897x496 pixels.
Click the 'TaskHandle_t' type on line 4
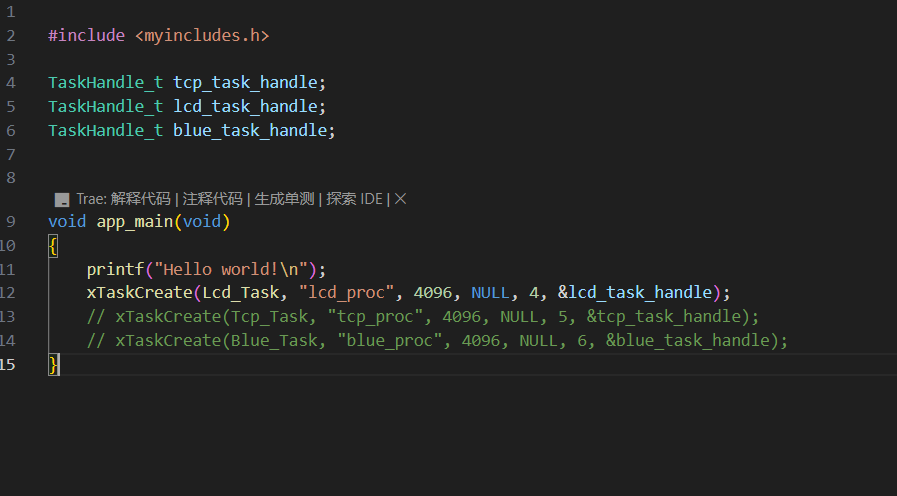(106, 83)
